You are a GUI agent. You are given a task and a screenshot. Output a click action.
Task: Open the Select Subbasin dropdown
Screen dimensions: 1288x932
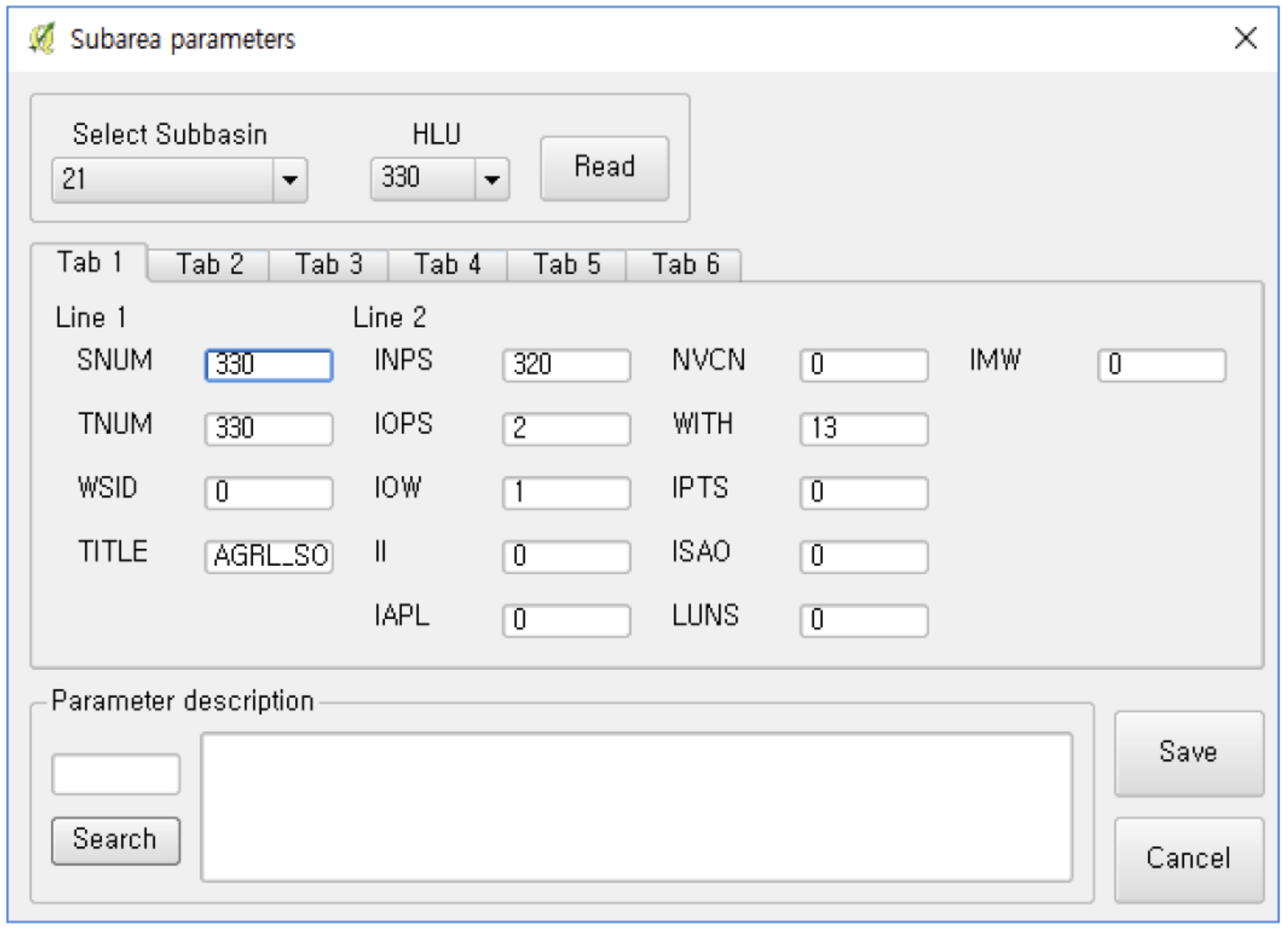point(290,181)
